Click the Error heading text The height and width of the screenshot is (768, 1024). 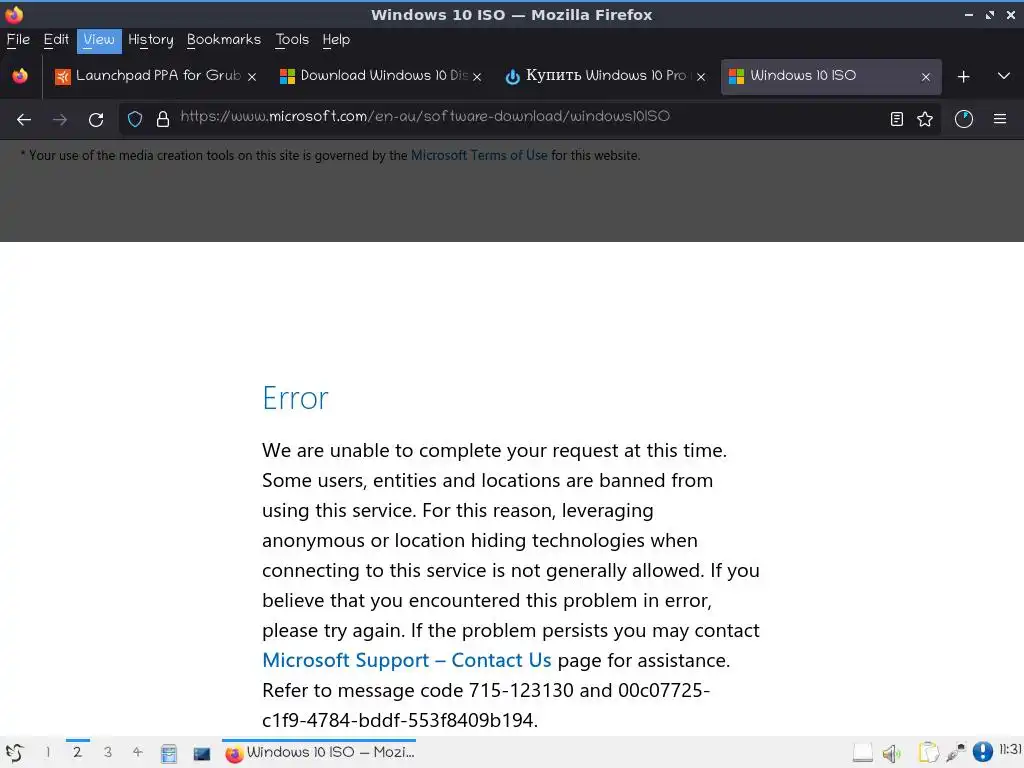(x=295, y=398)
